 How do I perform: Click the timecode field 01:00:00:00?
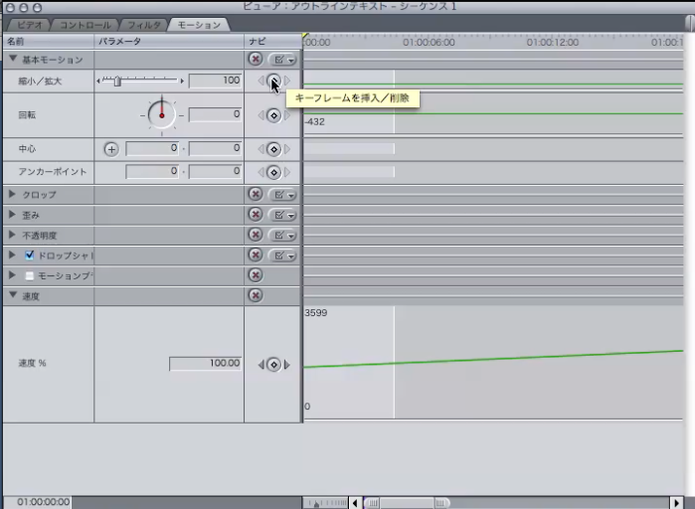[x=39, y=502]
